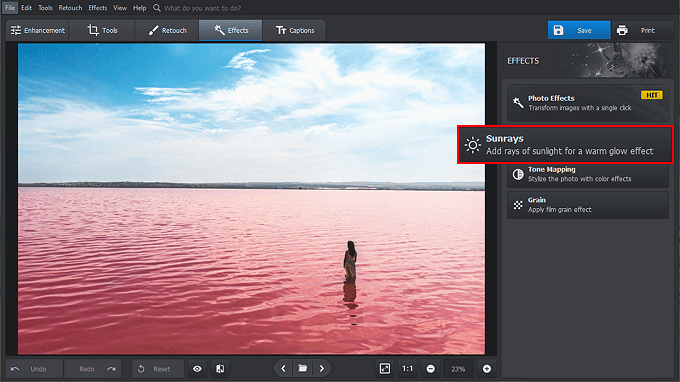Zoom out with the minus icon

[x=431, y=369]
